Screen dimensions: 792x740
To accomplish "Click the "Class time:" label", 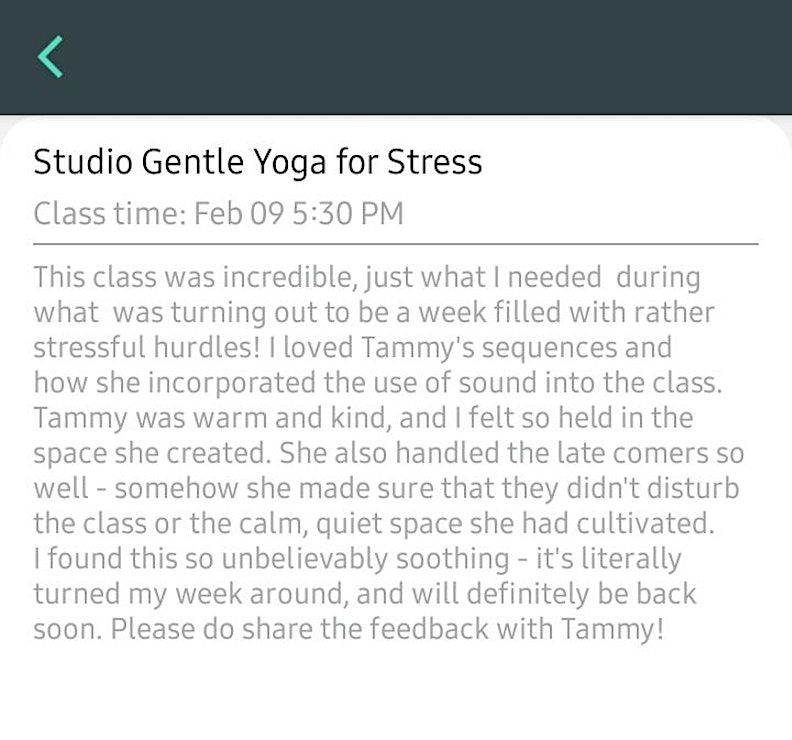I will 109,214.
